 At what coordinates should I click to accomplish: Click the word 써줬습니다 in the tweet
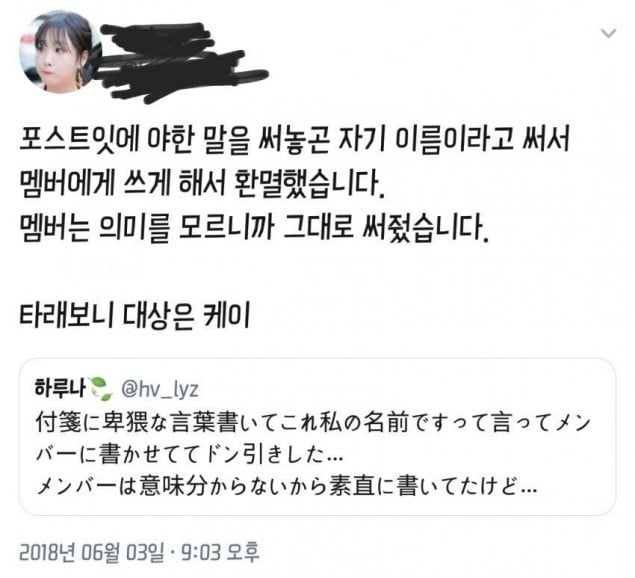pyautogui.click(x=425, y=228)
